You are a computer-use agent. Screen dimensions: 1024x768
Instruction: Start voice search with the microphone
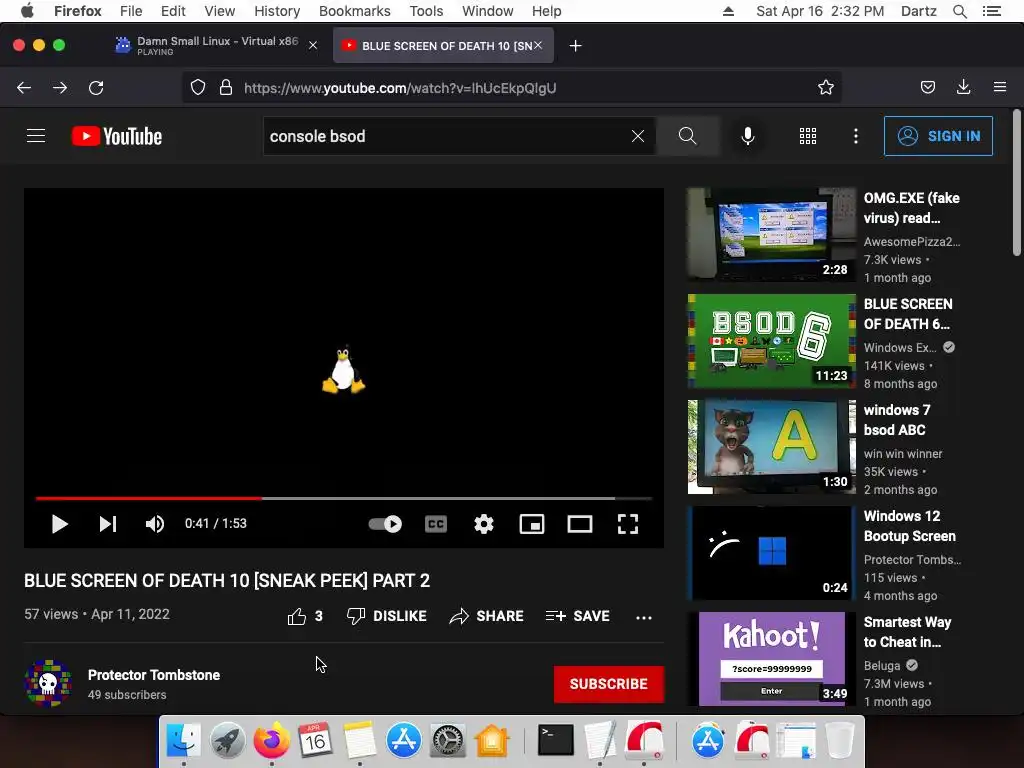(748, 136)
